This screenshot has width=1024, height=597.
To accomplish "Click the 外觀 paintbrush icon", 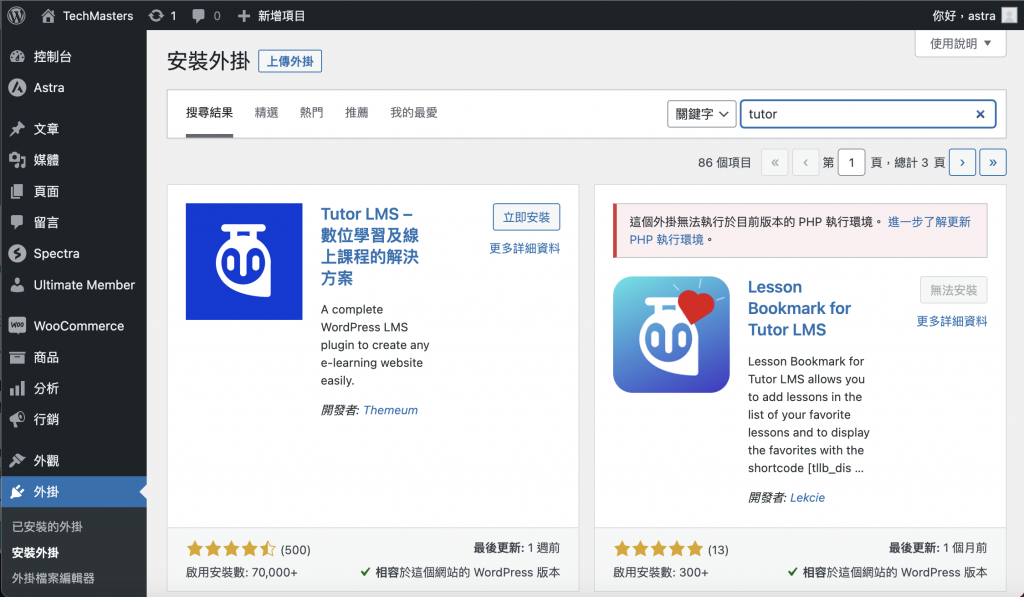I will 18,460.
